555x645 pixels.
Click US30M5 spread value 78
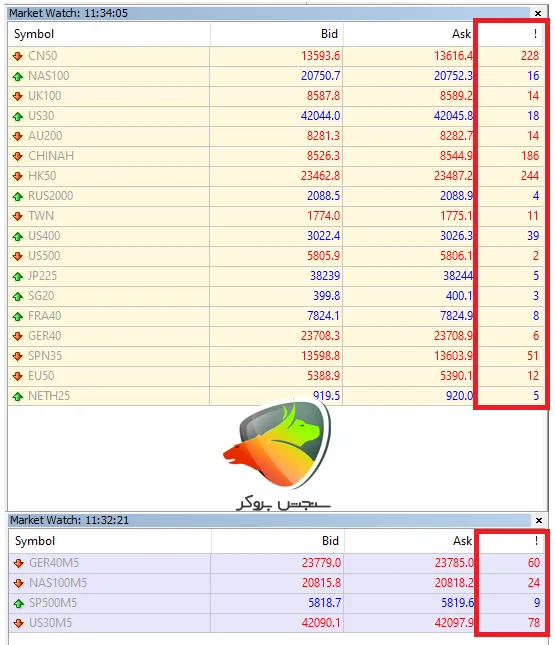coord(534,623)
